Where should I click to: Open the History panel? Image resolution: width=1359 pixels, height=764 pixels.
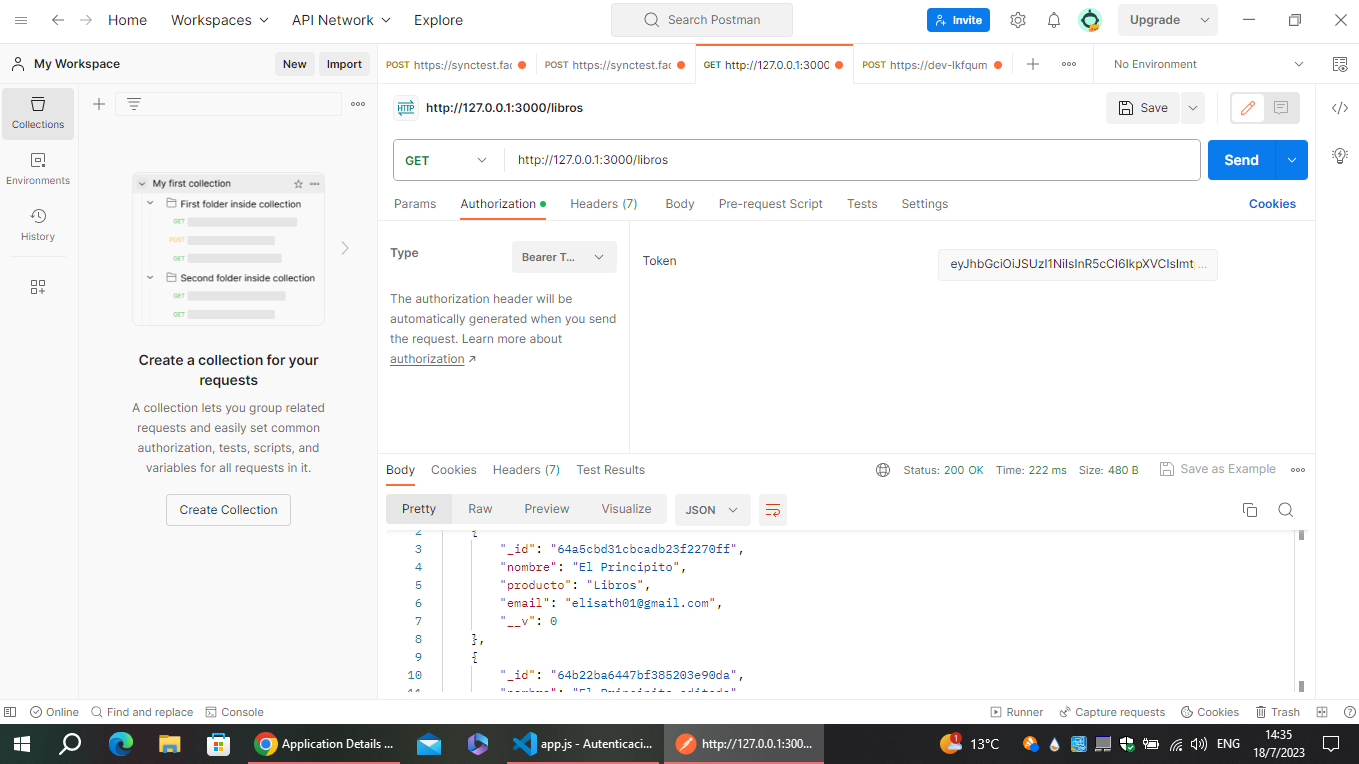(x=37, y=222)
